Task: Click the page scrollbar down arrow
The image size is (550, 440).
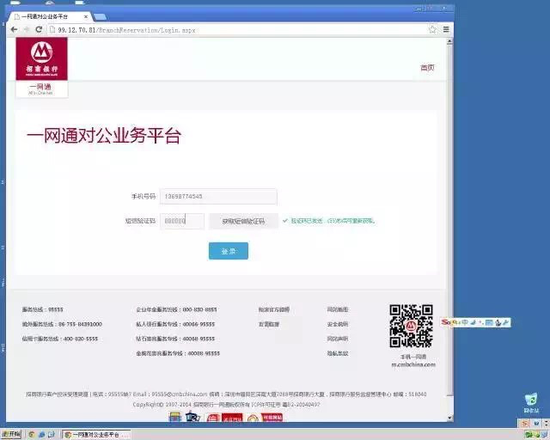Action: coord(449,418)
